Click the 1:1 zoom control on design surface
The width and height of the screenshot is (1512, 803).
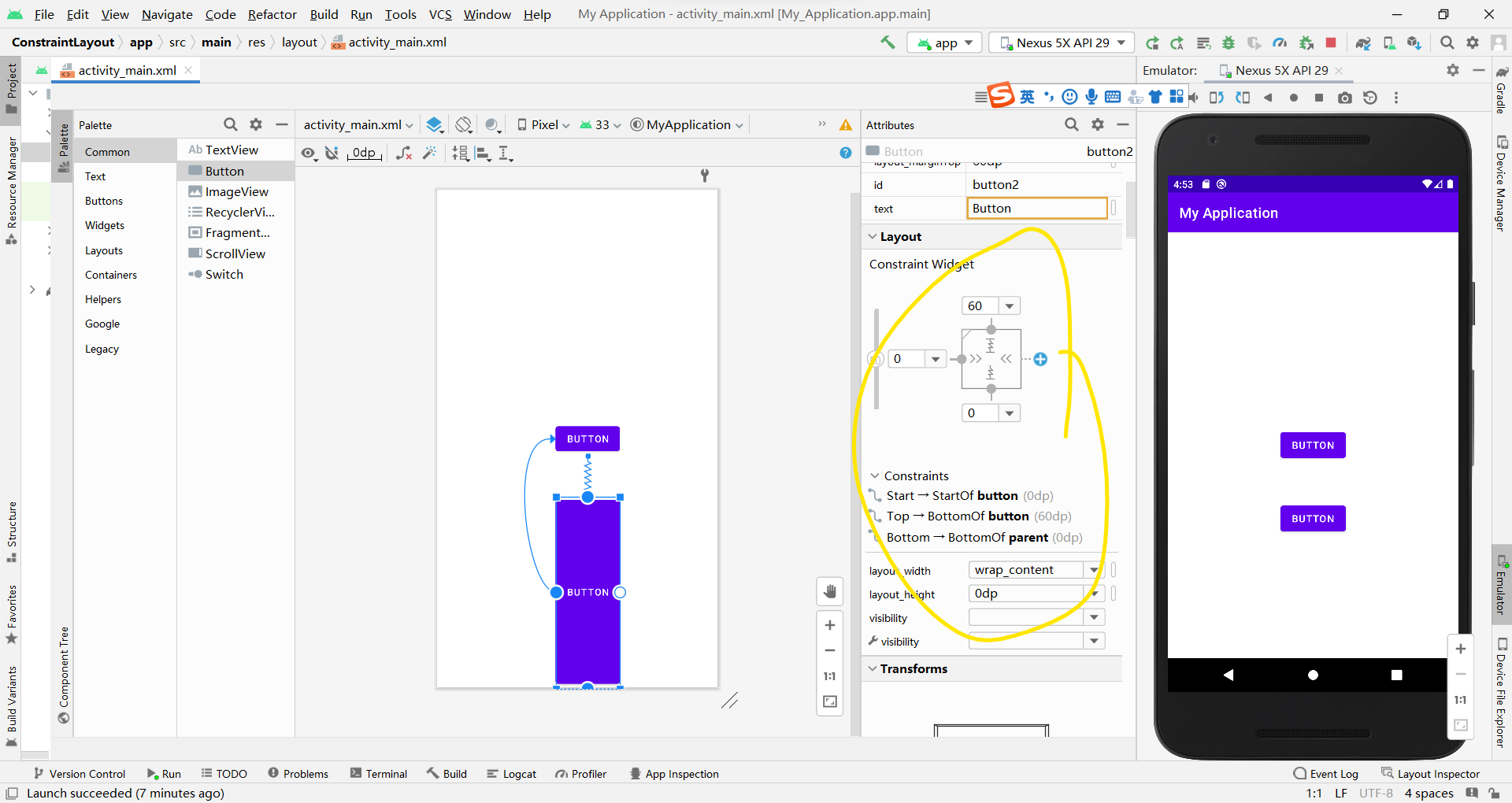[x=829, y=676]
